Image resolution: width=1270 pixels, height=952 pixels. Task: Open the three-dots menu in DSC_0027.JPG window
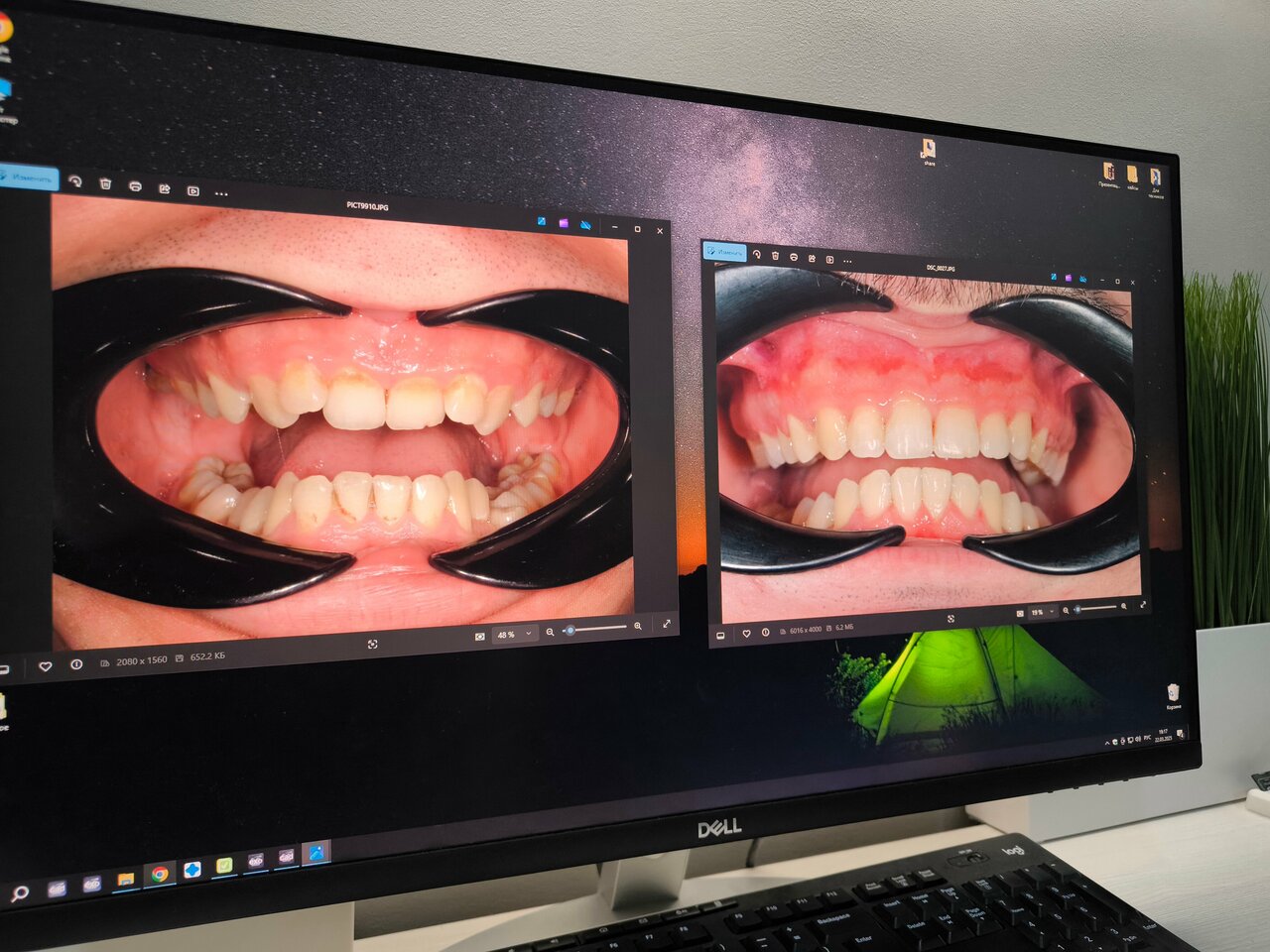848,261
